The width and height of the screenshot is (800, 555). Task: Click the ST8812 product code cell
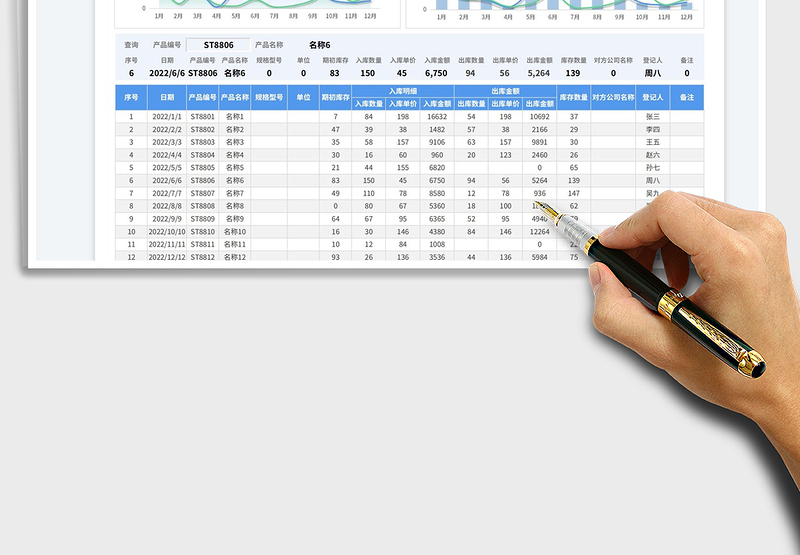coord(202,257)
